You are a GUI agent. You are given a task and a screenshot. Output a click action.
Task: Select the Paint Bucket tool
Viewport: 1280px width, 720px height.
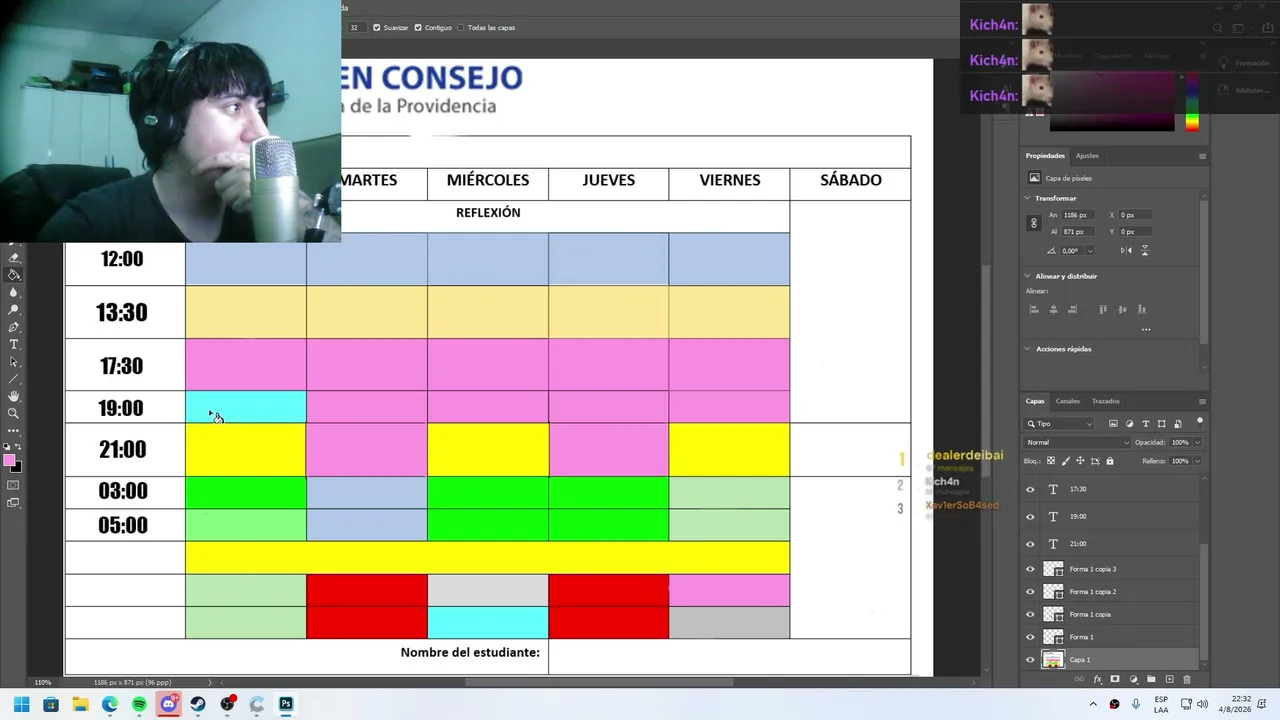14,274
